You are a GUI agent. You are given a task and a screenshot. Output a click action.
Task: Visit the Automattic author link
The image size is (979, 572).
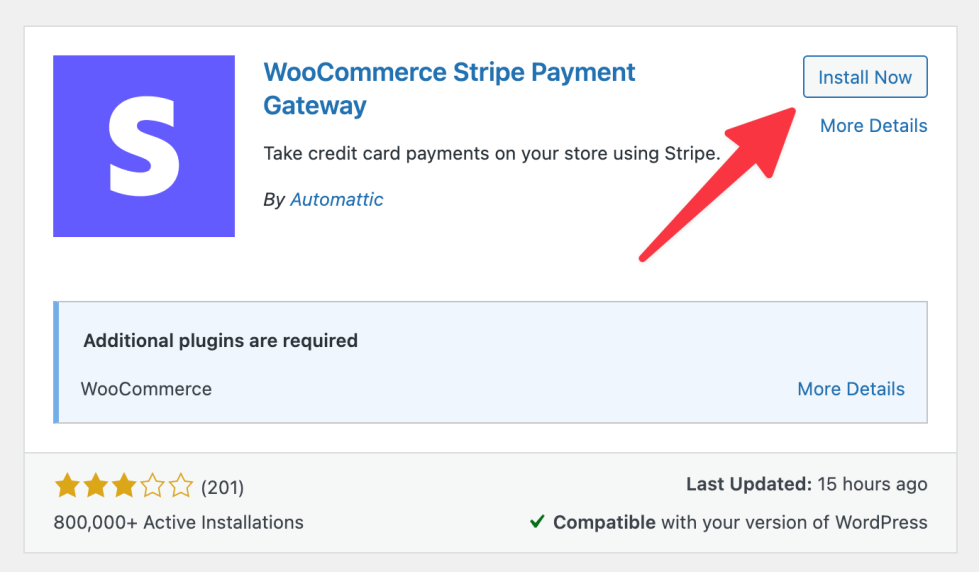336,200
